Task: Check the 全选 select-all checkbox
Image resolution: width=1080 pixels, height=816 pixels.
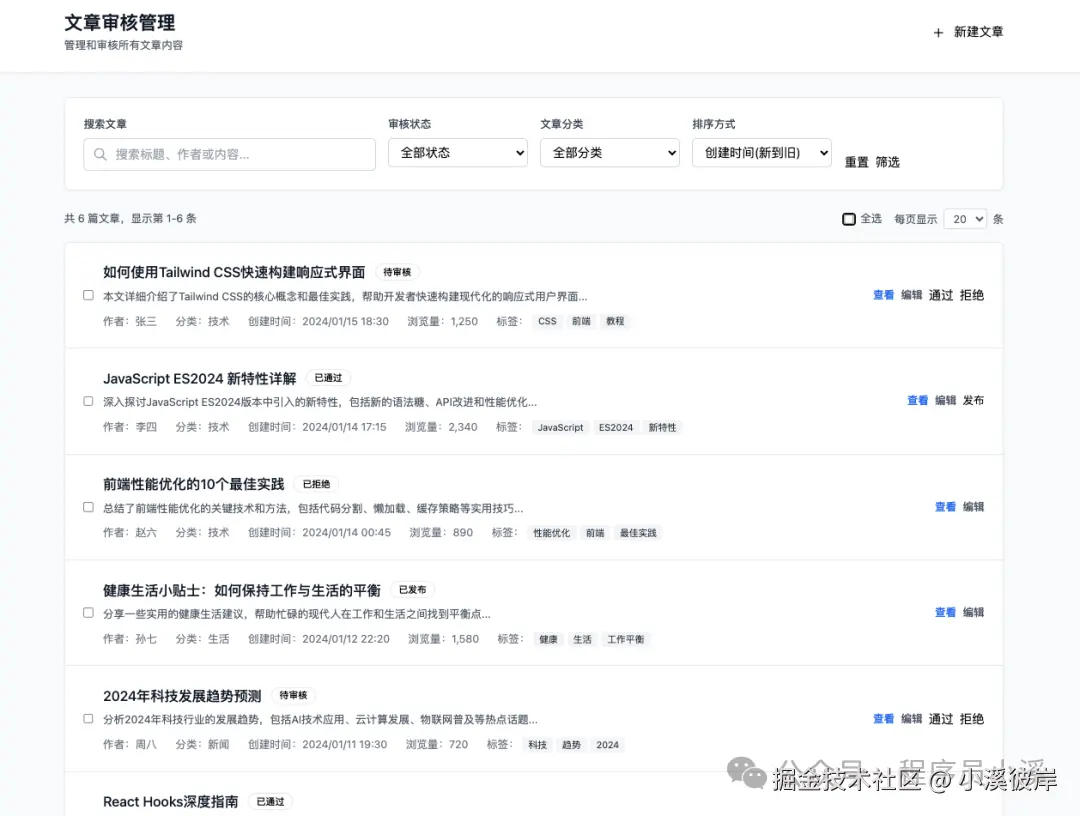Action: tap(849, 218)
